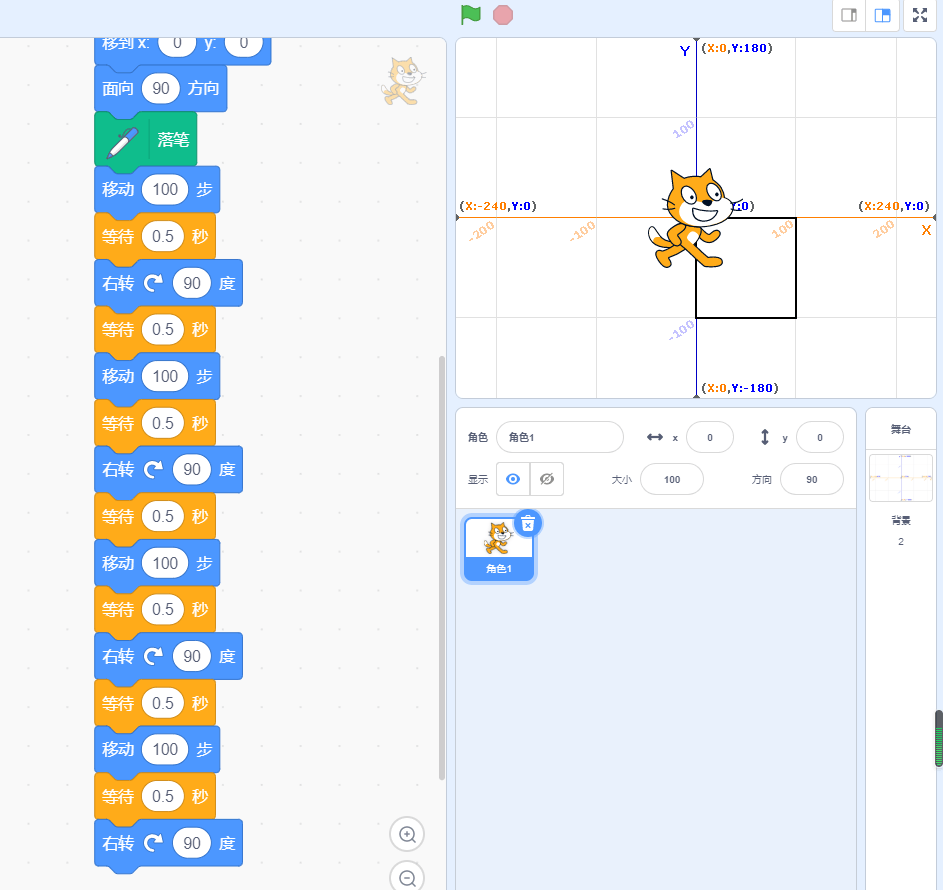Delete sprite 角色1 with trash icon
The width and height of the screenshot is (943, 890).
tap(527, 524)
